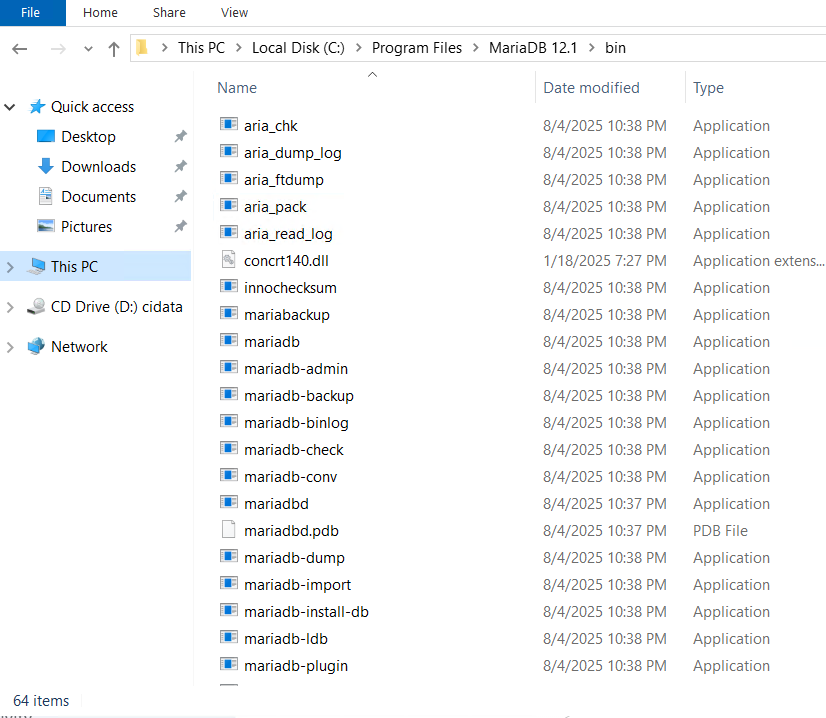
Task: Expand the This PC tree node
Action: (x=10, y=267)
